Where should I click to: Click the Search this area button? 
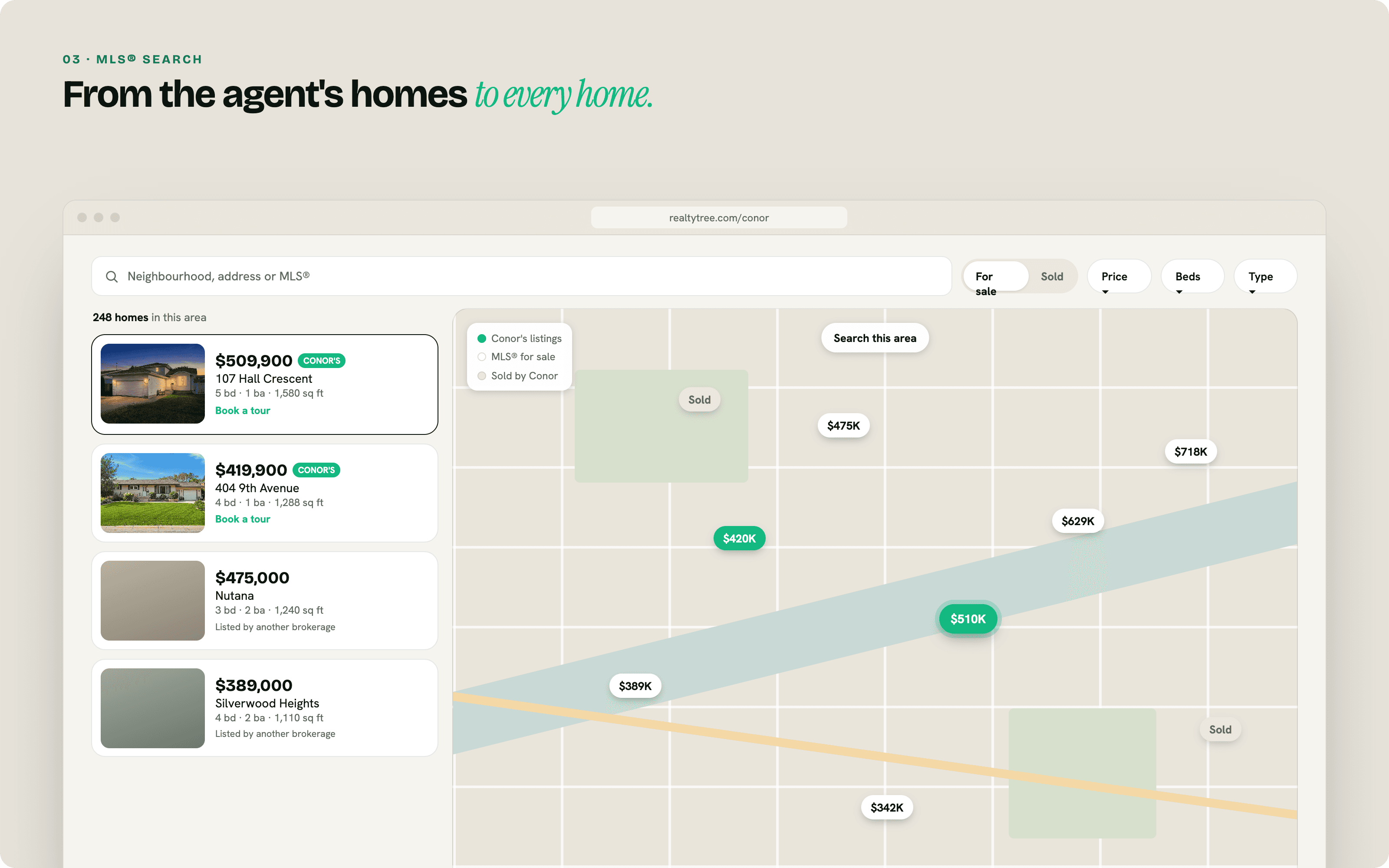(x=875, y=338)
